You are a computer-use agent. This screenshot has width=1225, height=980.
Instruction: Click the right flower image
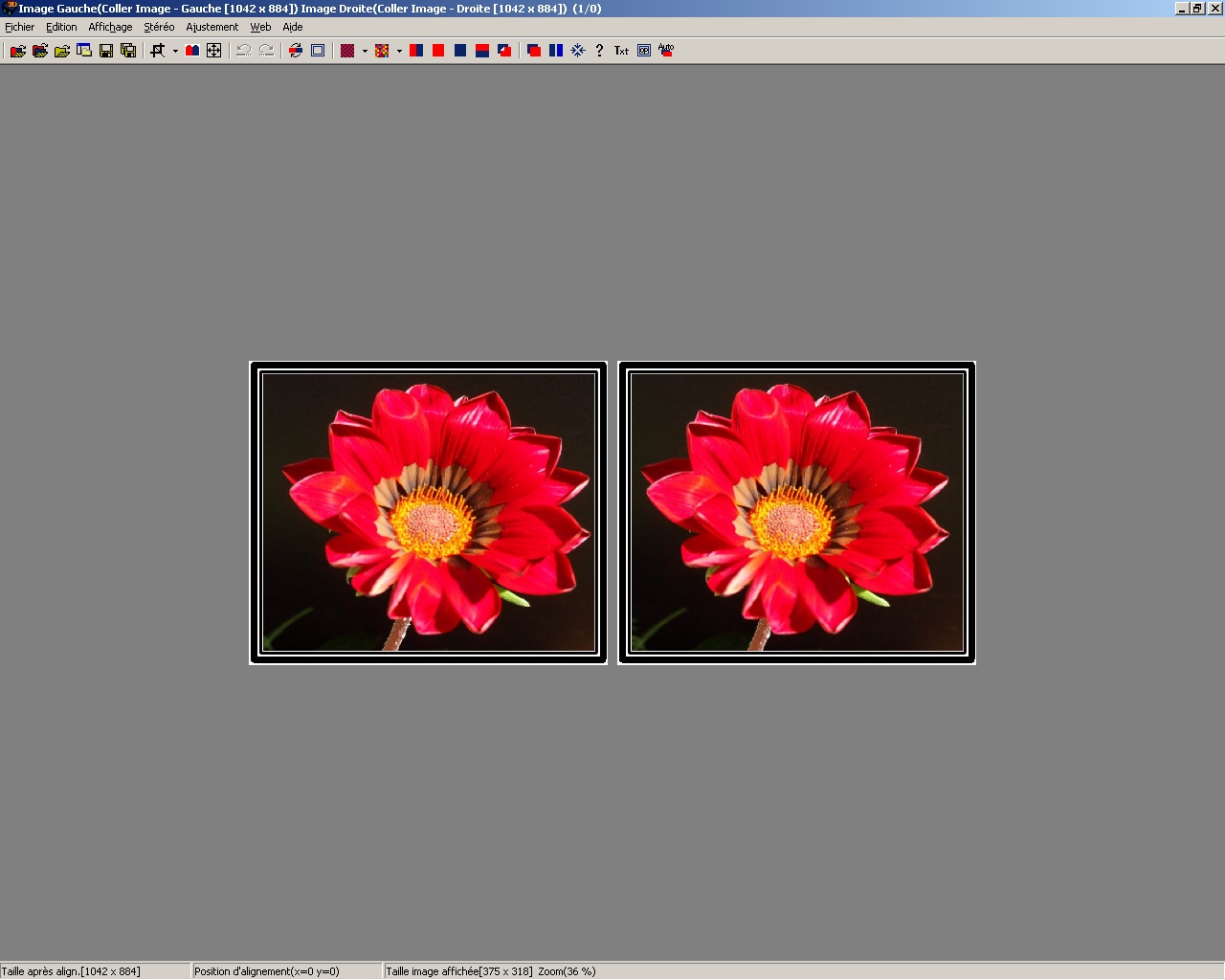796,512
